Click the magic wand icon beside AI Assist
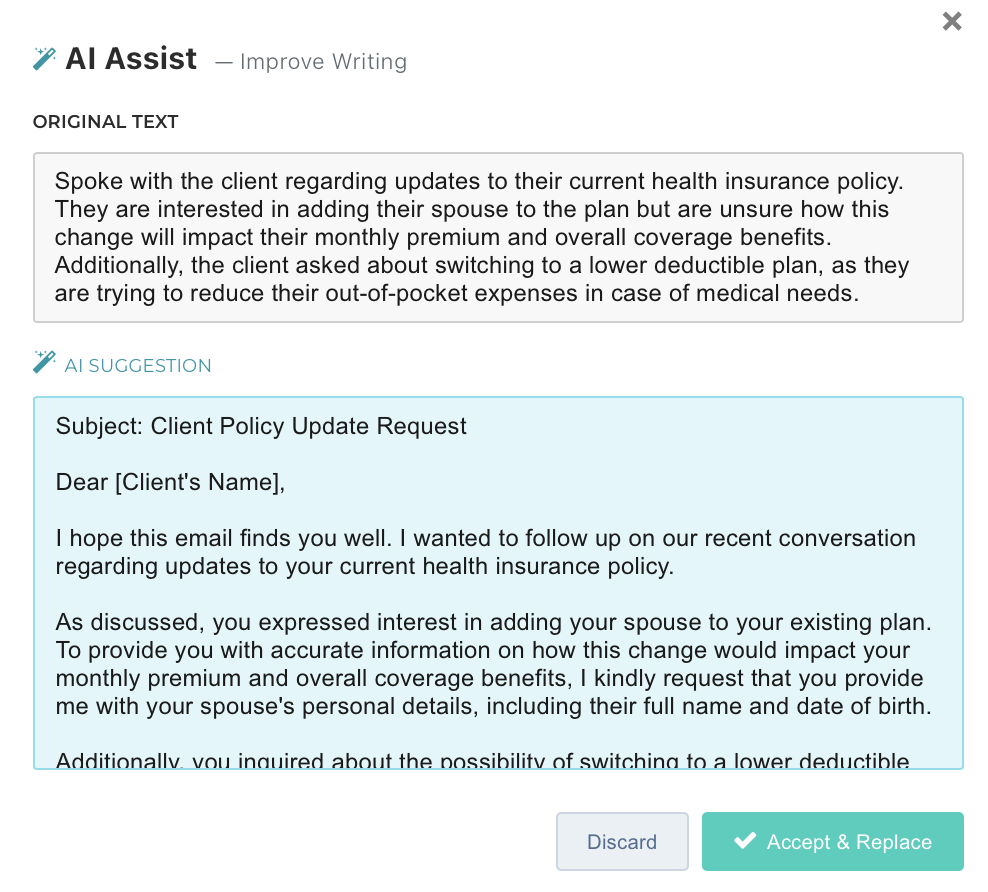The width and height of the screenshot is (988, 892). tap(44, 59)
